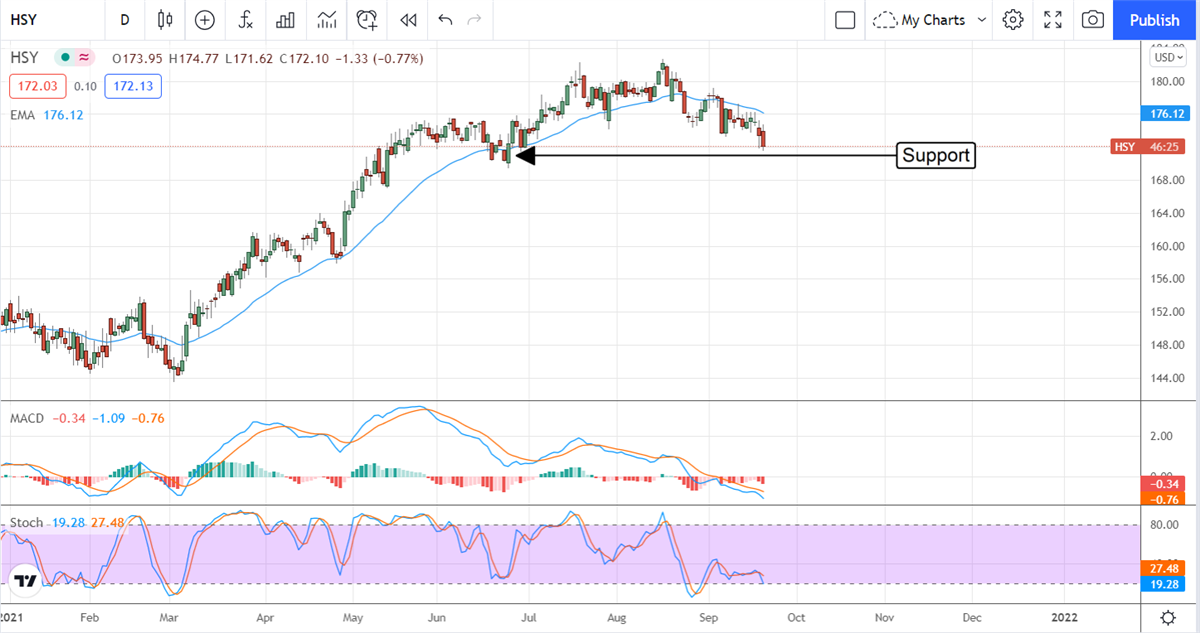1200x633 pixels.
Task: Open chart settings gear in top toolbar
Action: pyautogui.click(x=1013, y=19)
